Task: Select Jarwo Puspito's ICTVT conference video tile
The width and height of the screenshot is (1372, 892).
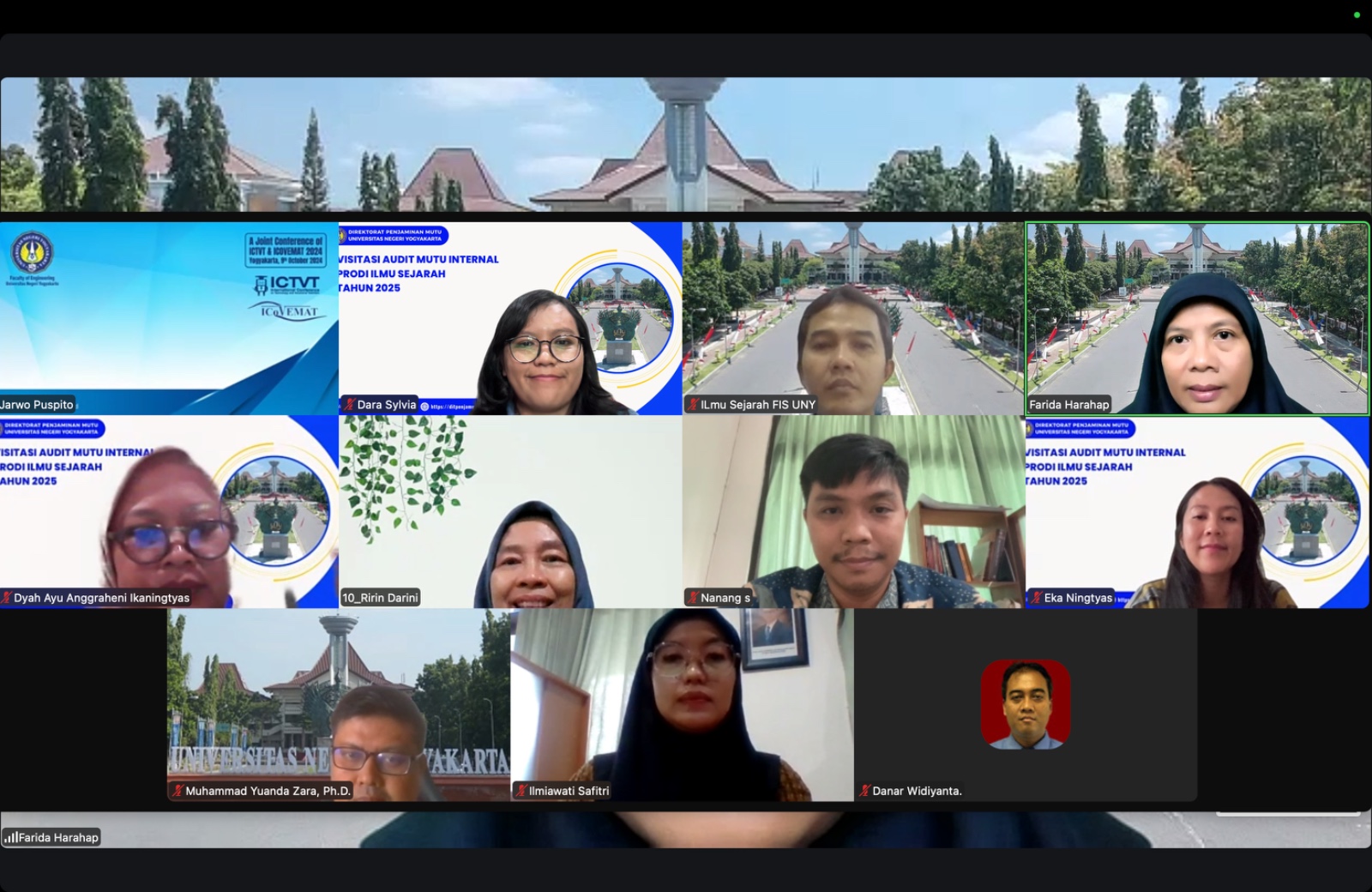Action: pos(169,317)
